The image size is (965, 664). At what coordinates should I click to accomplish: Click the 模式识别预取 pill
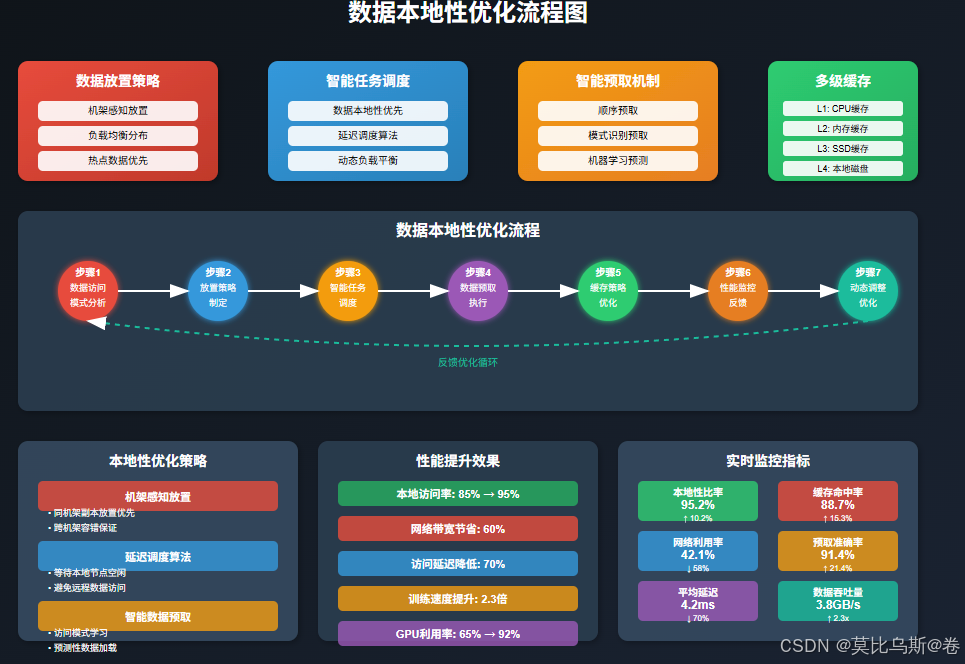click(x=617, y=135)
